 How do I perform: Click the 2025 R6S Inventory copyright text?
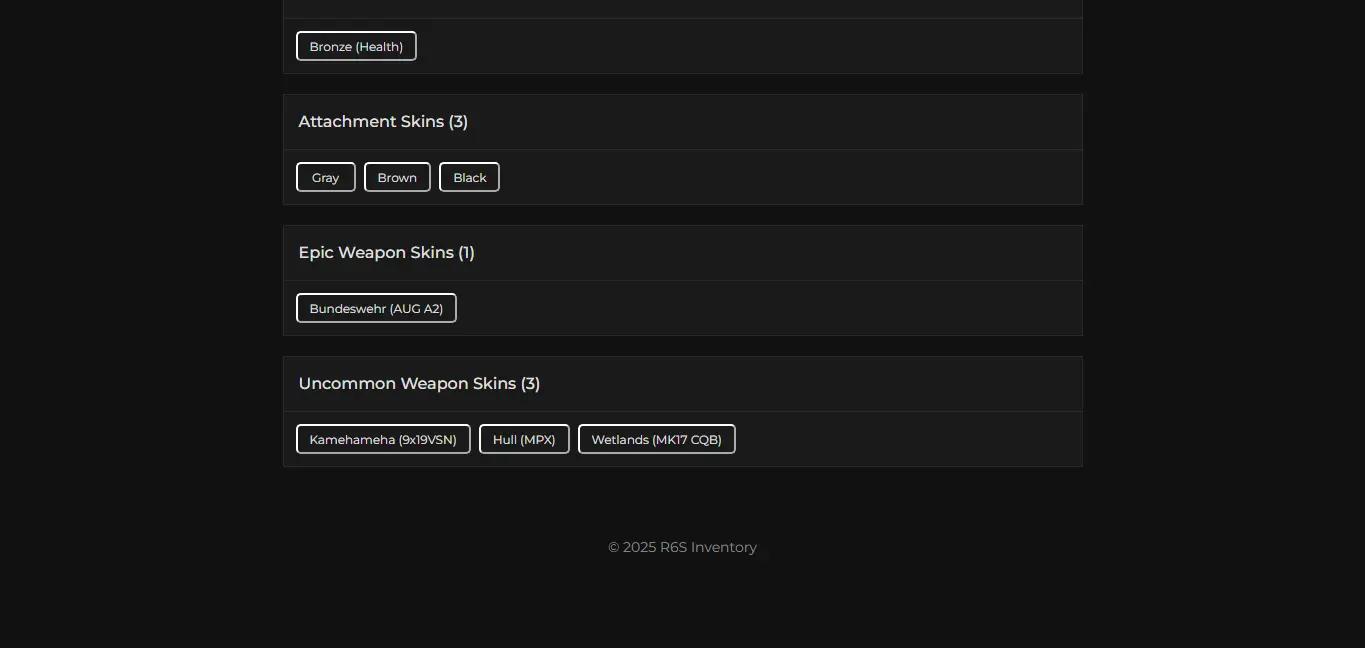pyautogui.click(x=682, y=547)
